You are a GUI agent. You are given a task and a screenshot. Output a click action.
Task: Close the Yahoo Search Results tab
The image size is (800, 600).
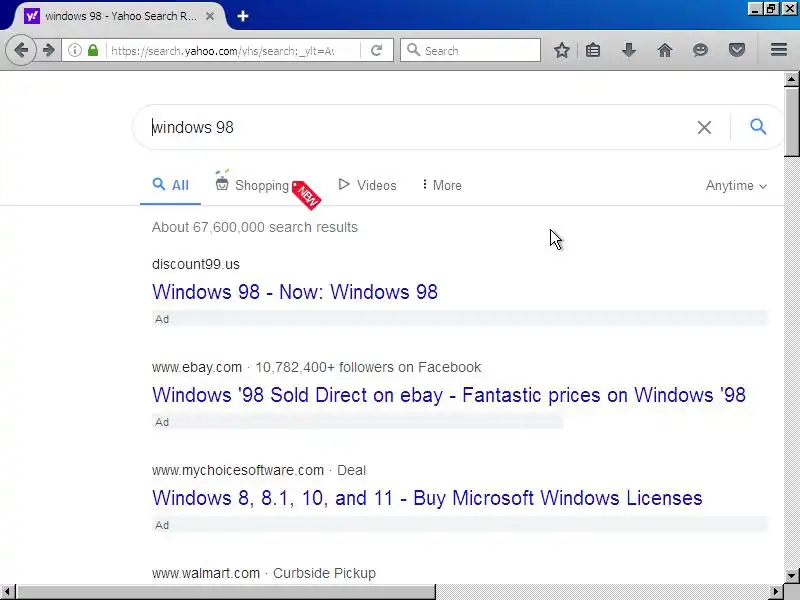coord(210,16)
